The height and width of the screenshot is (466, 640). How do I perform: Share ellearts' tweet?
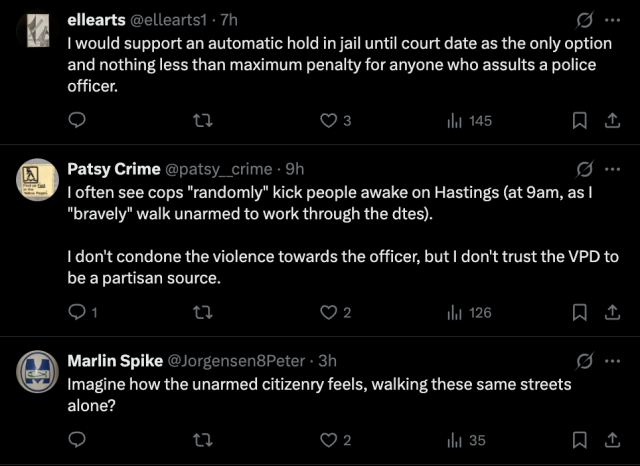[612, 120]
